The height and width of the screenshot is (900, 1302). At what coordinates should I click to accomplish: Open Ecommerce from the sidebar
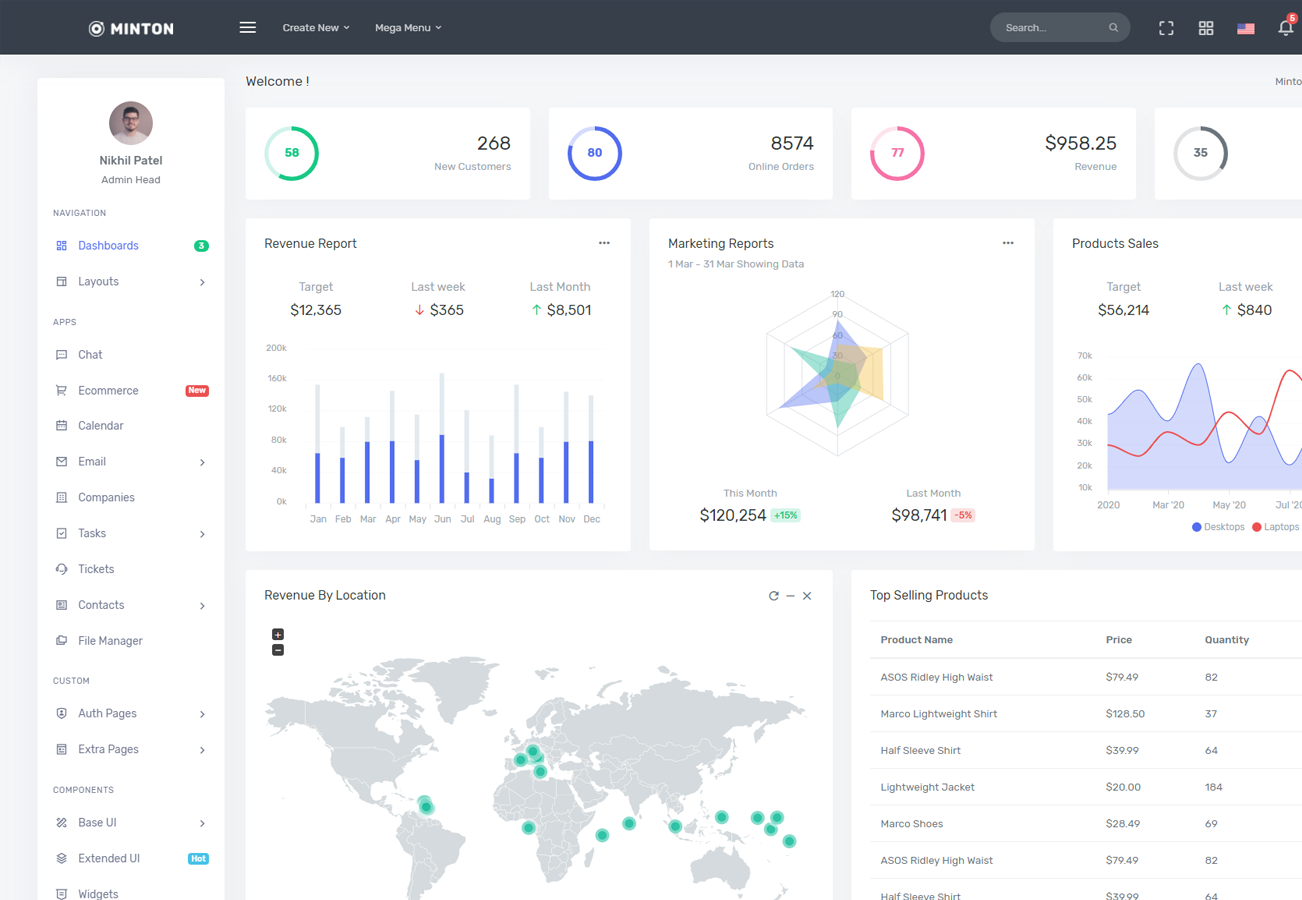[x=108, y=391]
